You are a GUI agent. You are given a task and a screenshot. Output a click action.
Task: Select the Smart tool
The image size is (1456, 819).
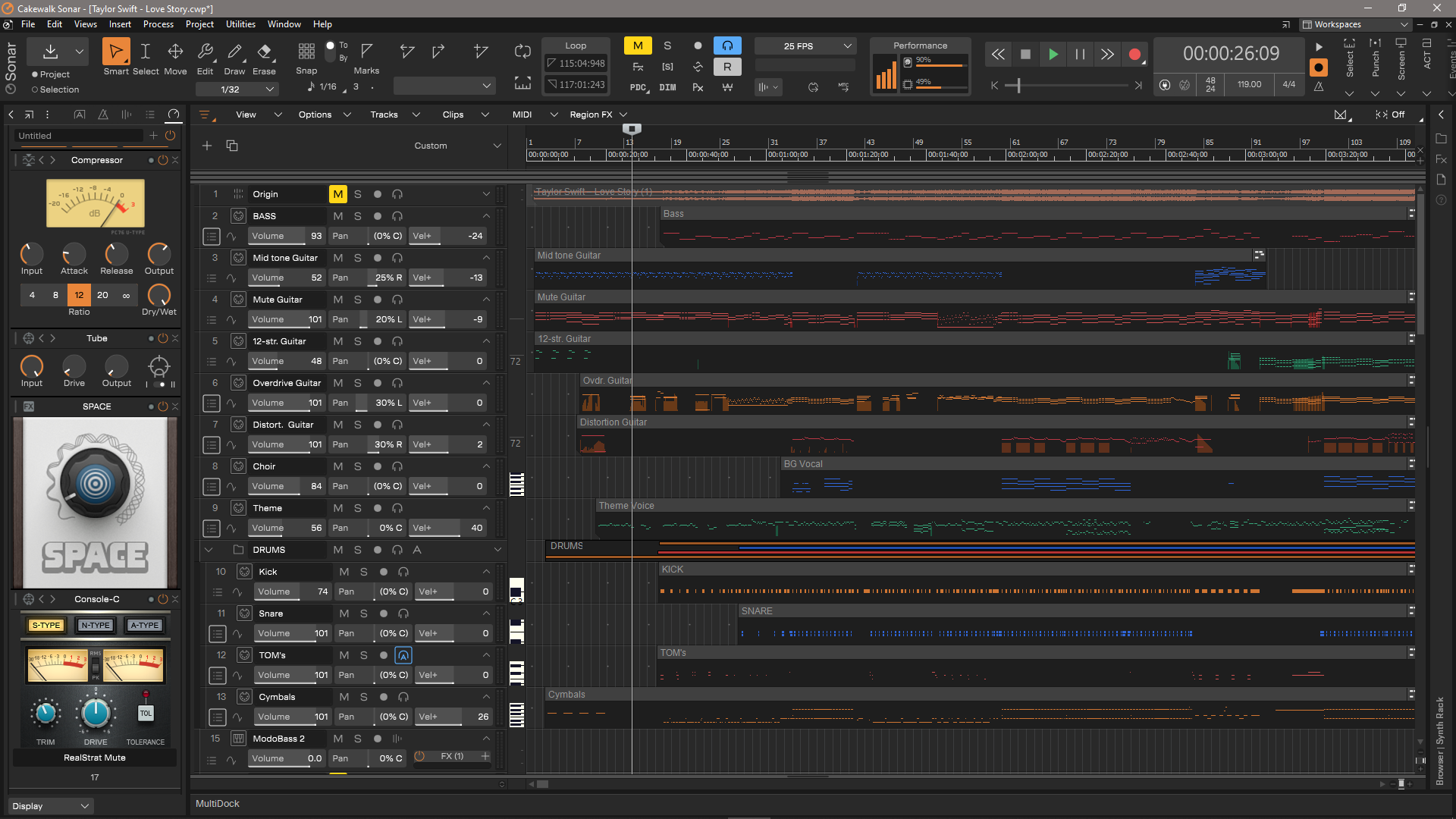pos(116,52)
